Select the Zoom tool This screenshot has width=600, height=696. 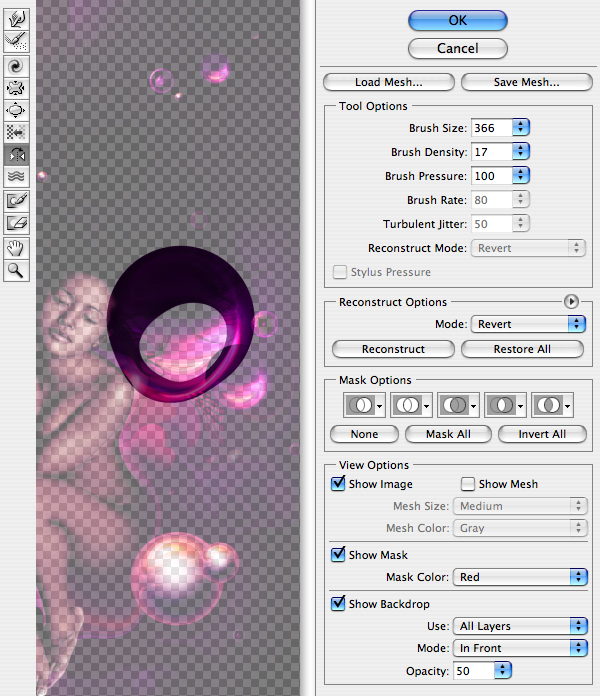pyautogui.click(x=16, y=270)
